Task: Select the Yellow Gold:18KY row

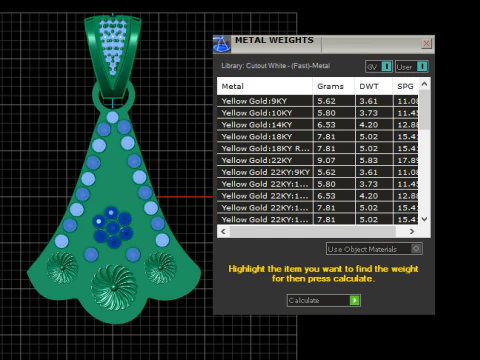Action: point(318,137)
